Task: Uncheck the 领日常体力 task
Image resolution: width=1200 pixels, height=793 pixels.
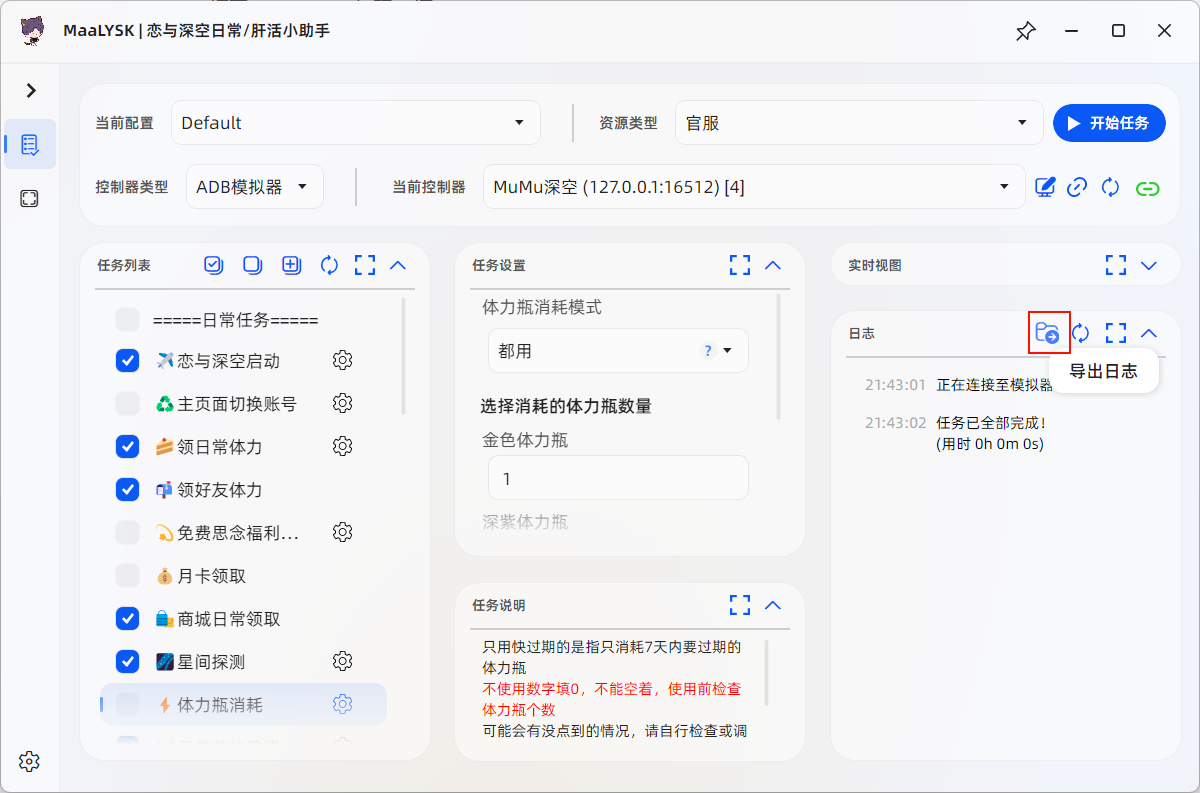Action: pyautogui.click(x=127, y=446)
